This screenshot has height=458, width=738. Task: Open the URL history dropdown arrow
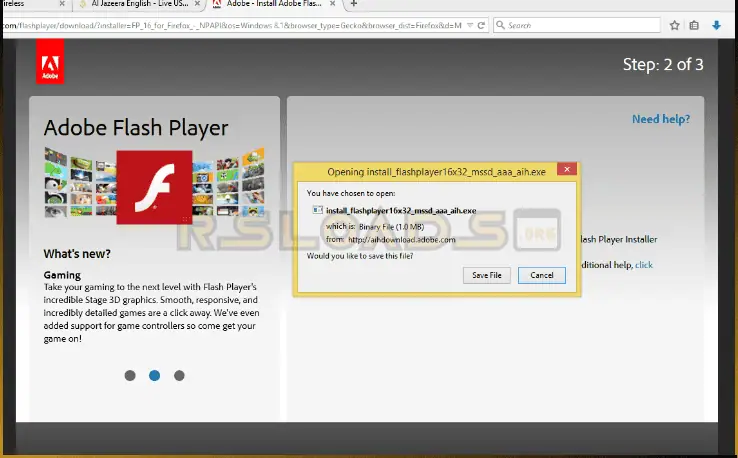470,25
